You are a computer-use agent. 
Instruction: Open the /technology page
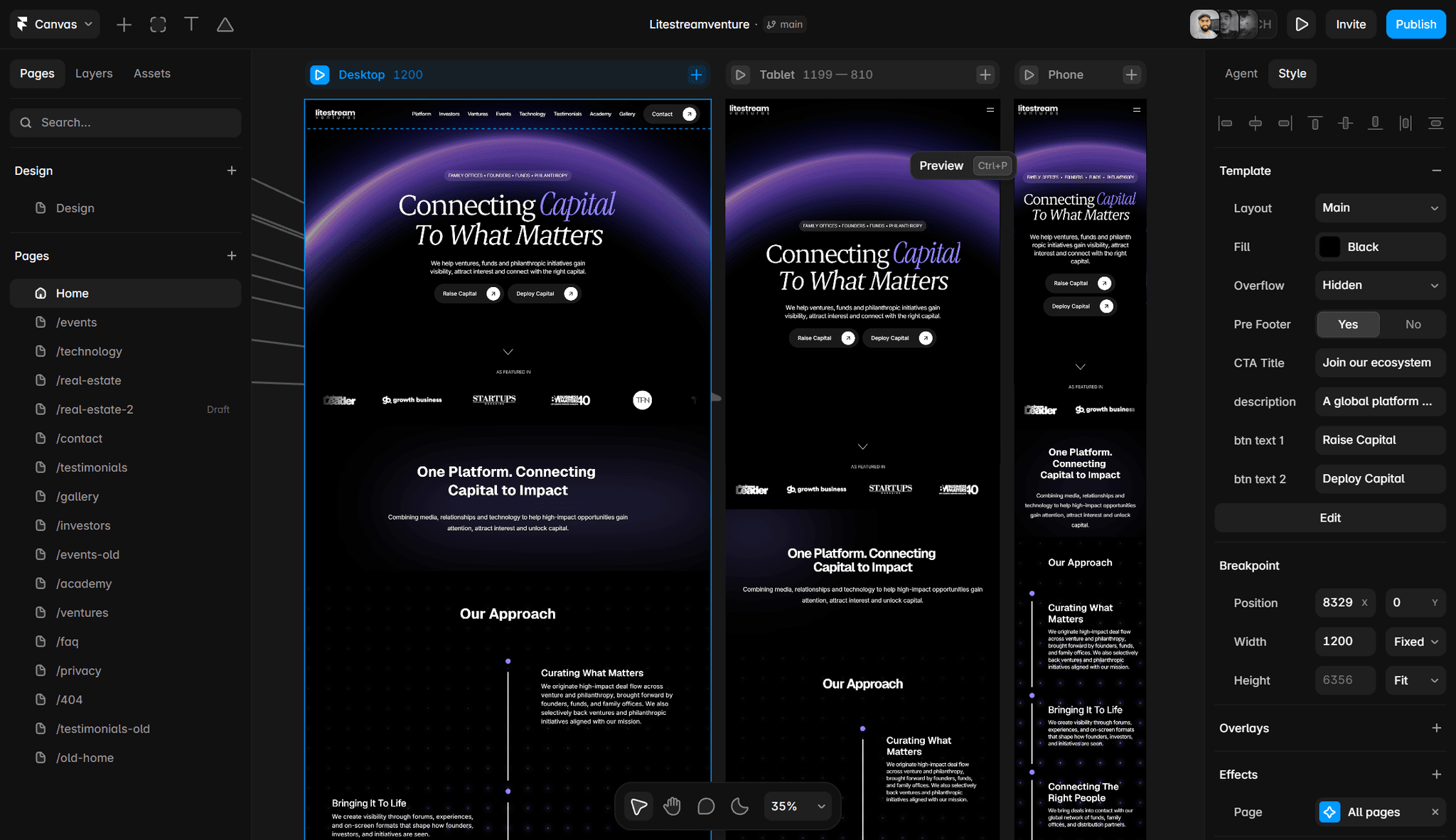click(x=125, y=351)
